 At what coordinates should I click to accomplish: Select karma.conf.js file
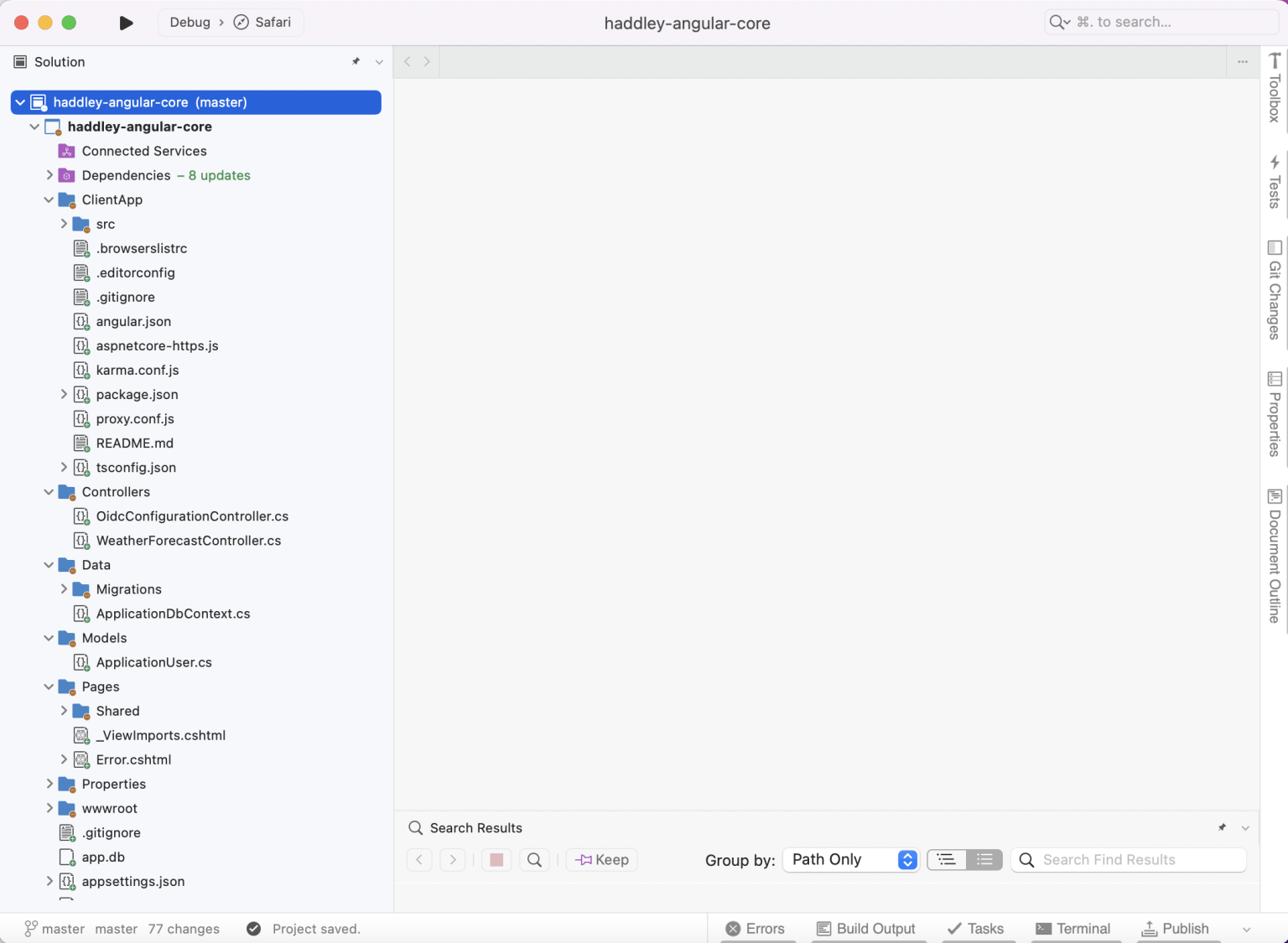138,370
